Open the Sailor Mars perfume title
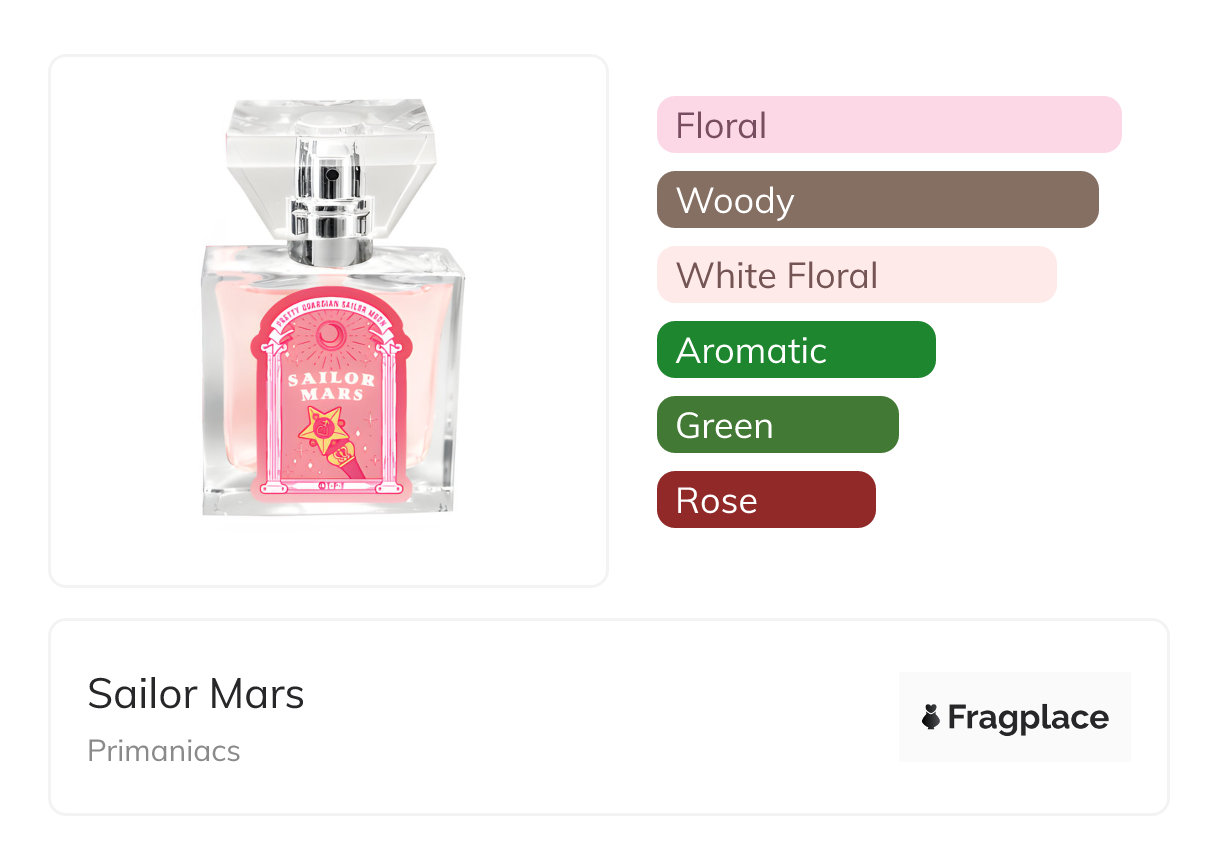1218x864 pixels. pyautogui.click(x=196, y=693)
